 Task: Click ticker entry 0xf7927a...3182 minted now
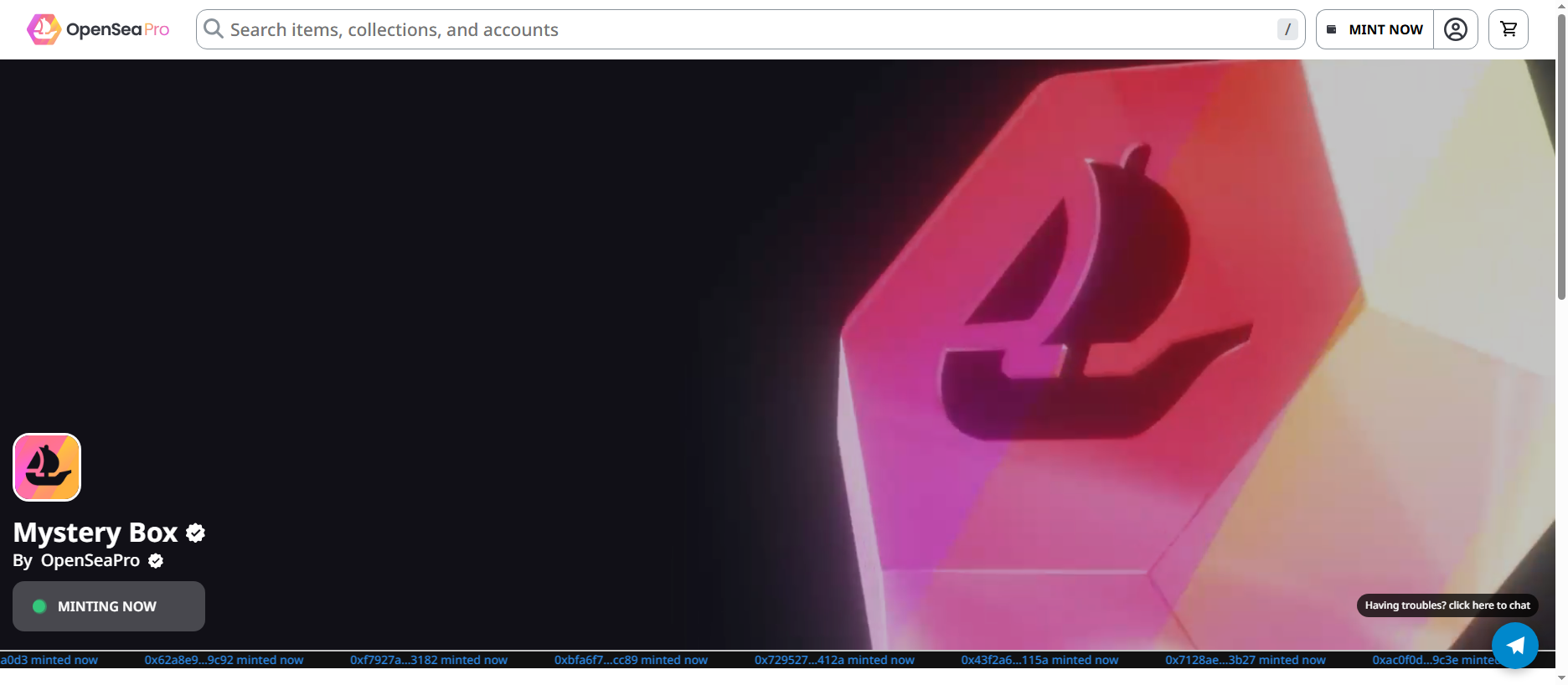click(429, 660)
